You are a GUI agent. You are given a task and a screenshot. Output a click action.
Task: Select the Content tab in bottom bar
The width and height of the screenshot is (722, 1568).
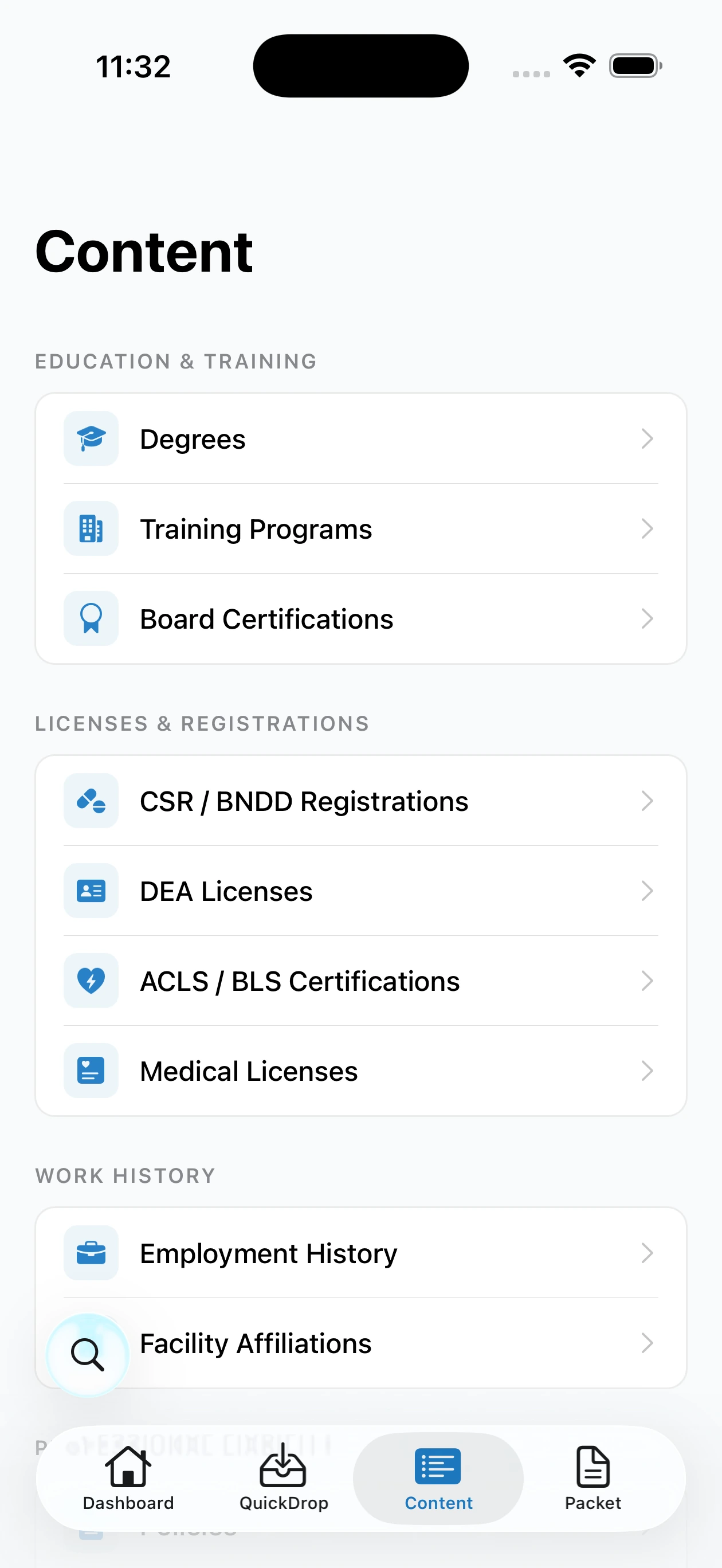pos(438,1478)
